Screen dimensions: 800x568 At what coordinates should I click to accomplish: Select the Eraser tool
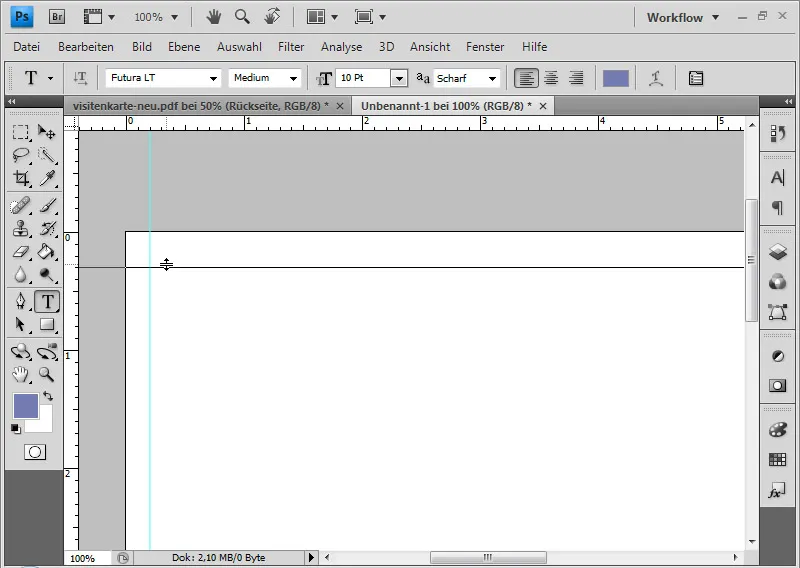pos(20,252)
